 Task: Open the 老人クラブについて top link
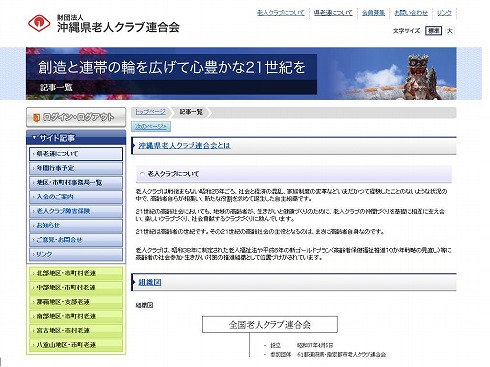[x=281, y=13]
